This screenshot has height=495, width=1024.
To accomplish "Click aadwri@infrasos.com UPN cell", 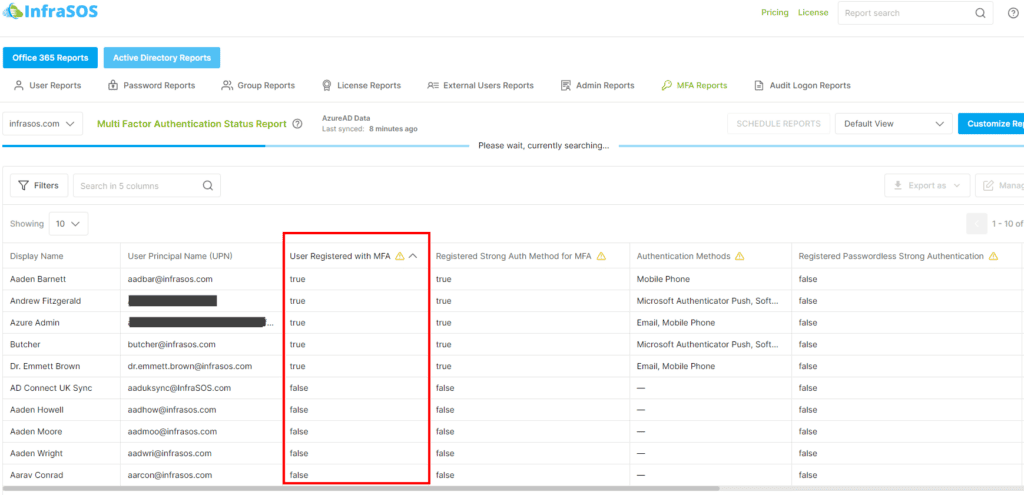I will (x=170, y=453).
